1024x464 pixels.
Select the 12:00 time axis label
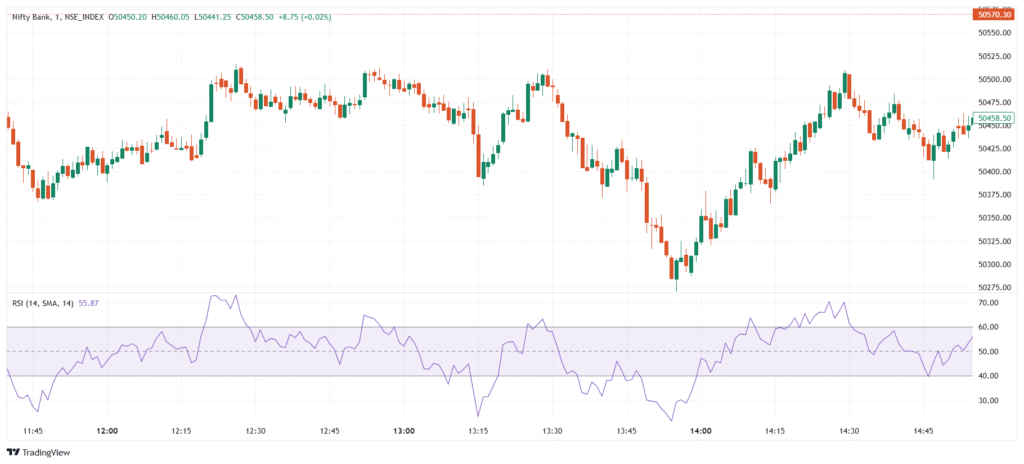[x=107, y=431]
